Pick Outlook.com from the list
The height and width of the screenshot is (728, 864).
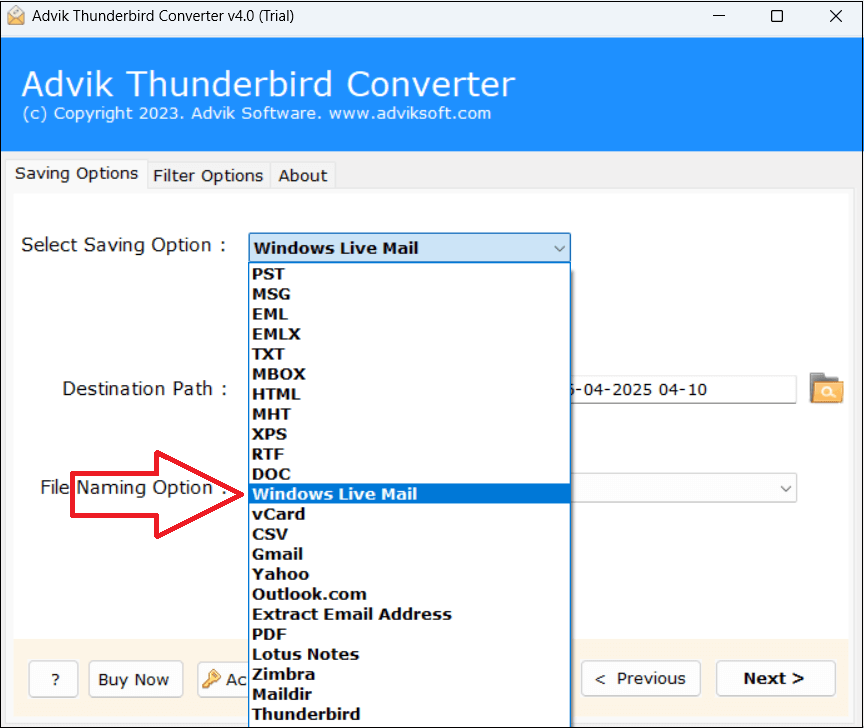tap(409, 594)
